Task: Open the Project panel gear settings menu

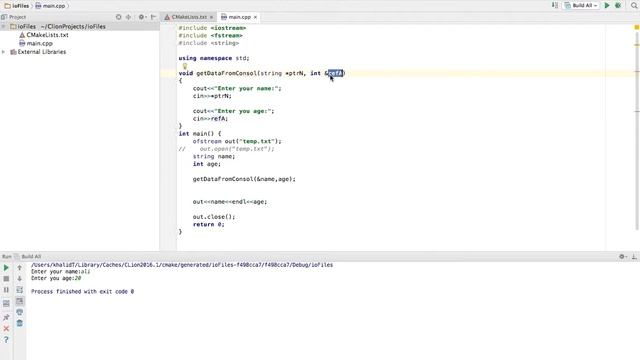Action: tap(142, 17)
